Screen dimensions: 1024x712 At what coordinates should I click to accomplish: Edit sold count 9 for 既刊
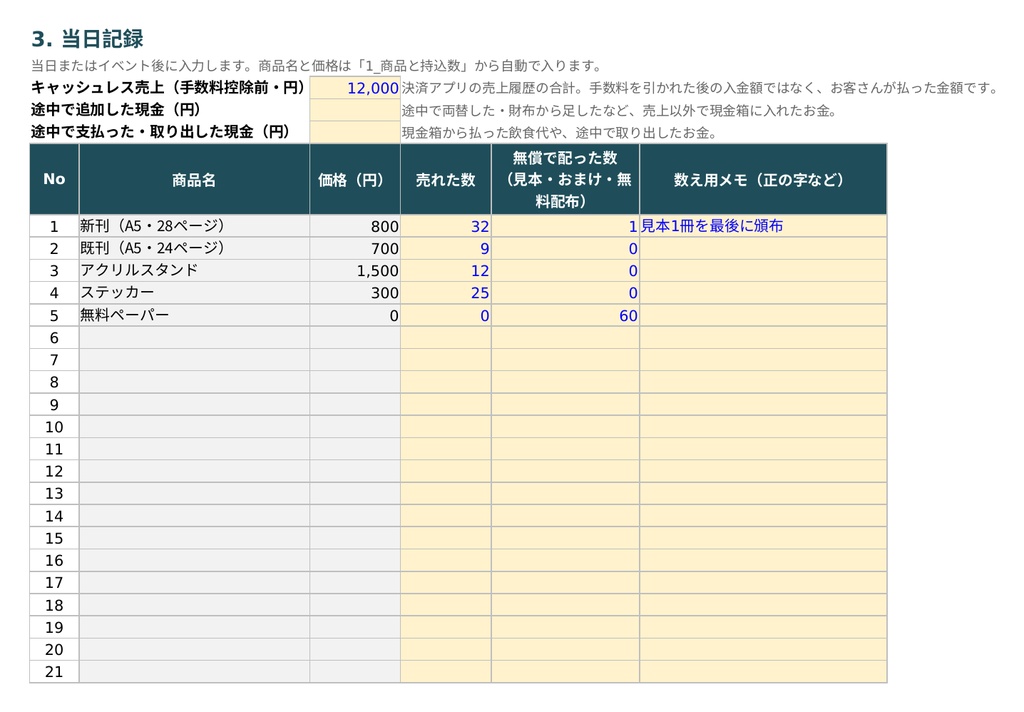445,248
